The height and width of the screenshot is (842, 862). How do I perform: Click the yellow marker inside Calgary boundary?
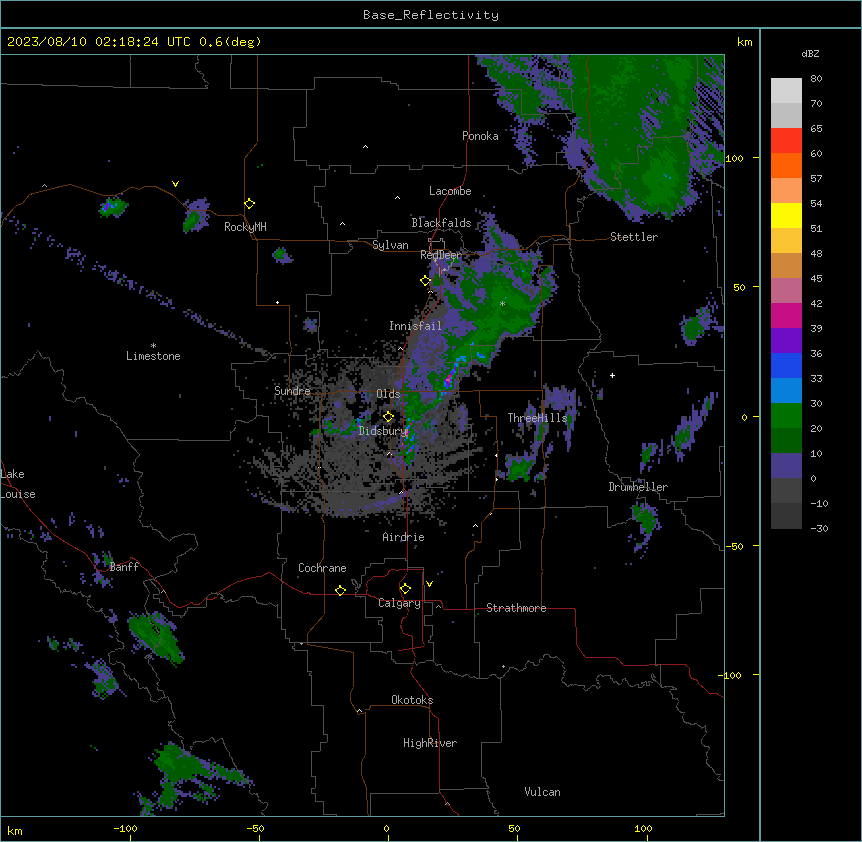click(x=405, y=589)
